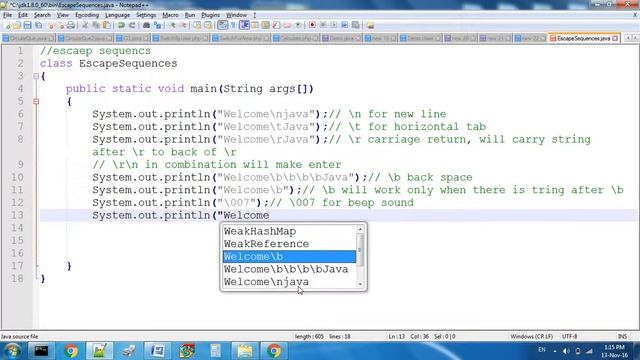Toggle Show All Characters pilcrow icon
The image size is (640, 360).
[x=233, y=25]
